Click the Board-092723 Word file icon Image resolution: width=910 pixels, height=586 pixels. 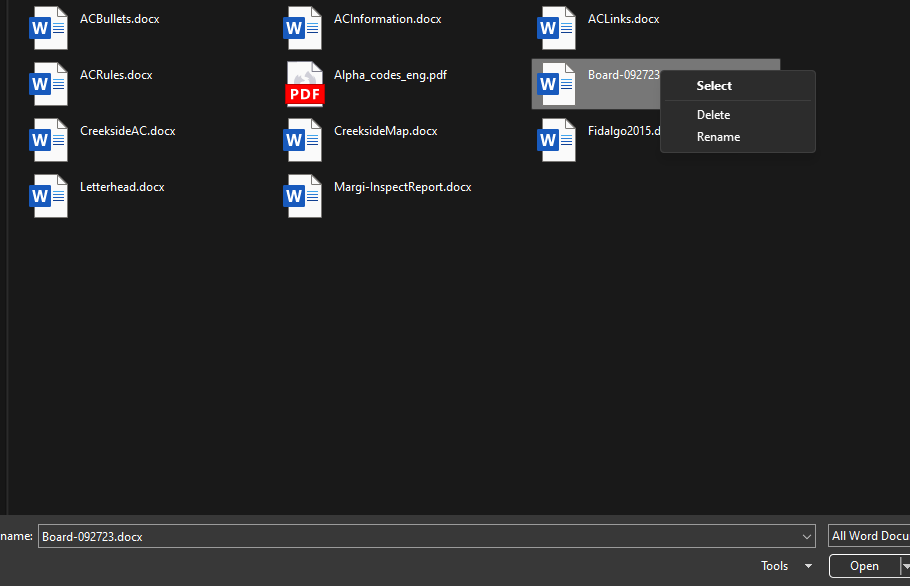click(557, 84)
